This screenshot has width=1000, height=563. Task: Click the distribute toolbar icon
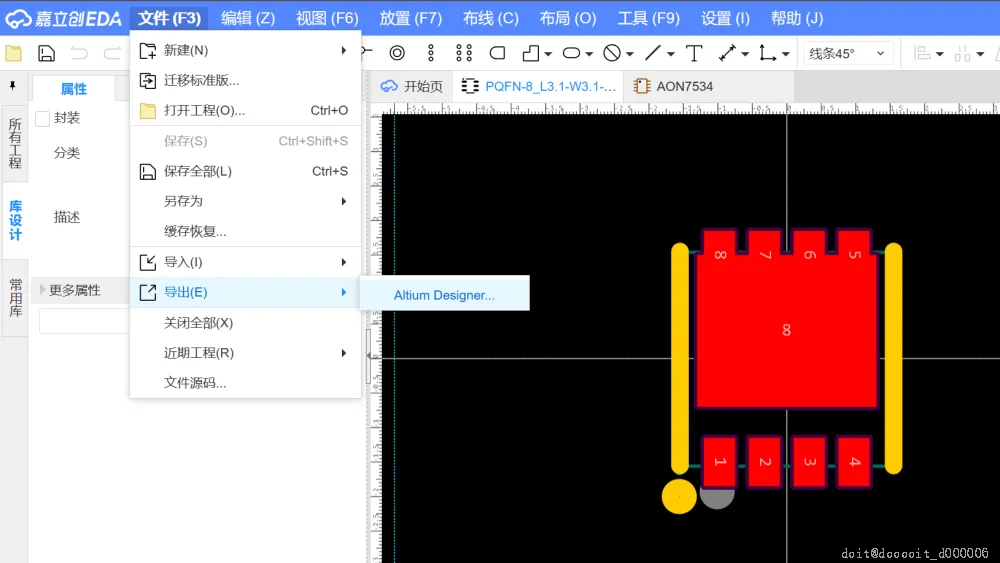(962, 54)
